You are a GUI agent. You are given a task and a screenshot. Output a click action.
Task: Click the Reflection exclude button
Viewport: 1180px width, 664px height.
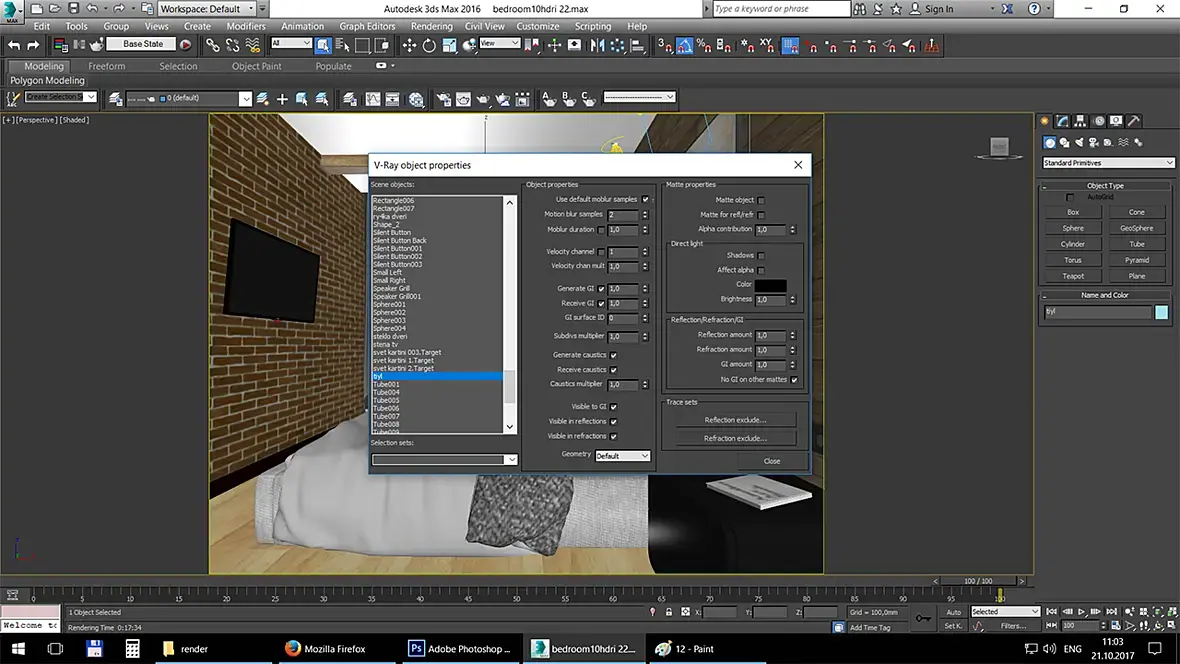(x=735, y=420)
